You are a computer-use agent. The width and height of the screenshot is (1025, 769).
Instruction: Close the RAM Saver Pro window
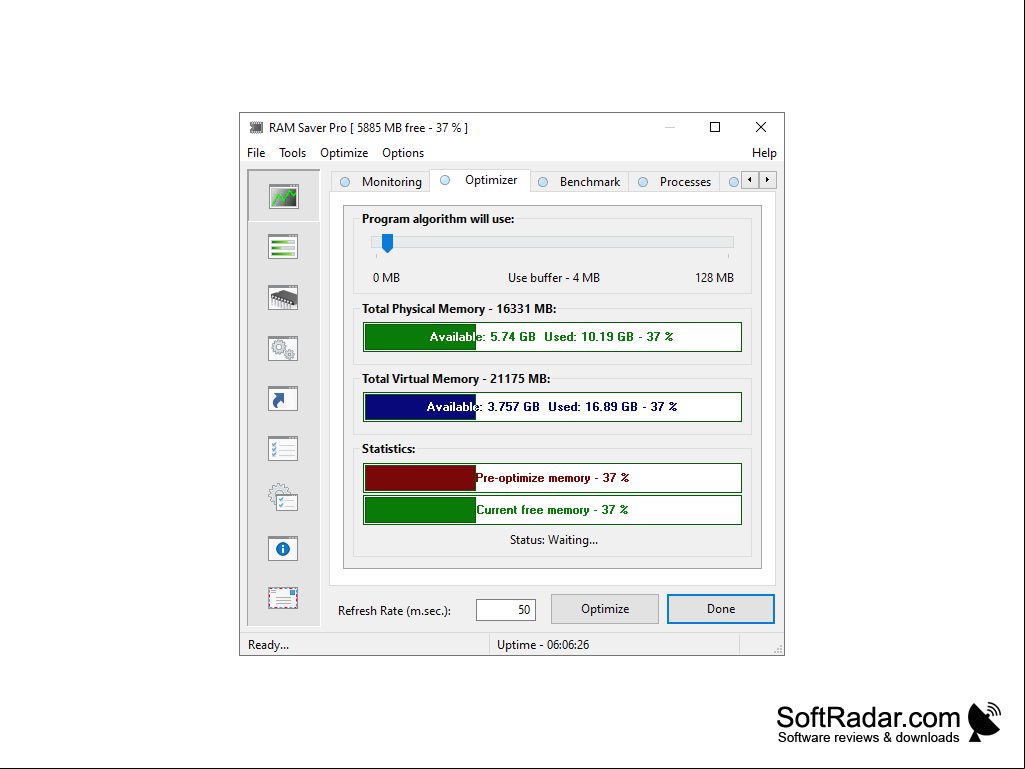tap(761, 128)
